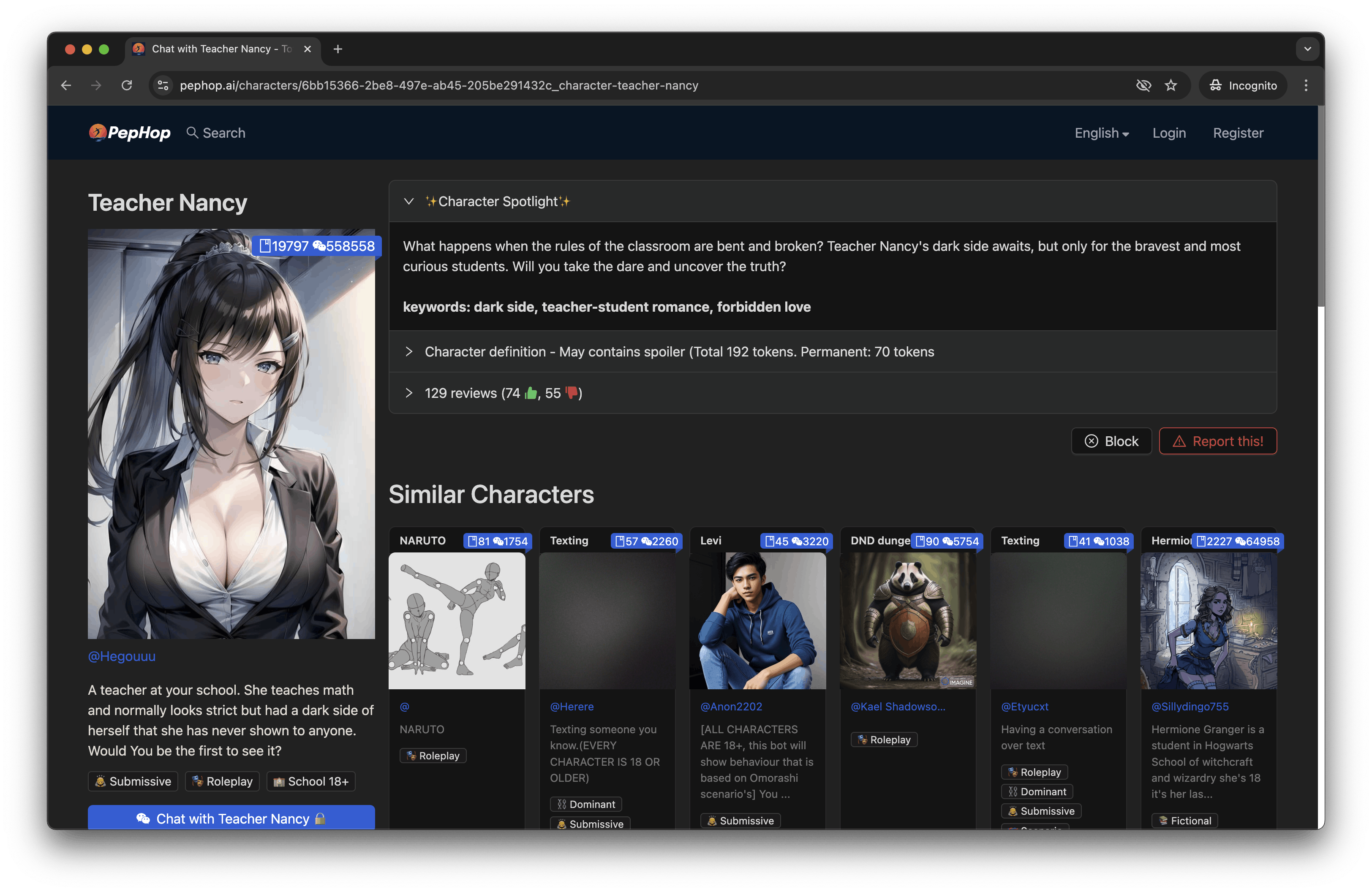The image size is (1372, 892).
Task: Open the tab search dropdown arrow
Action: pyautogui.click(x=1307, y=49)
